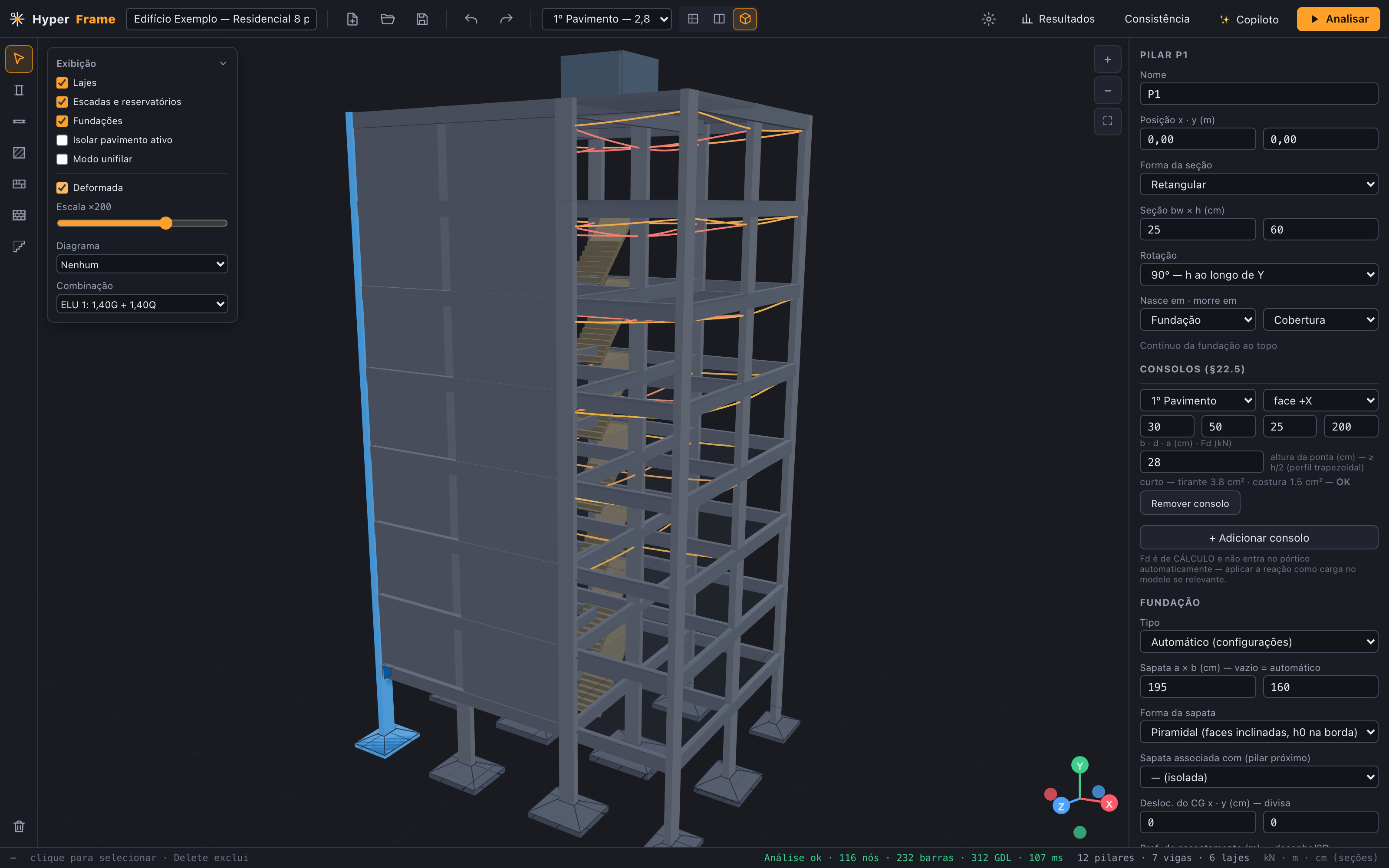Enable Isolar pavimento ativo
1389x868 pixels.
click(x=62, y=140)
